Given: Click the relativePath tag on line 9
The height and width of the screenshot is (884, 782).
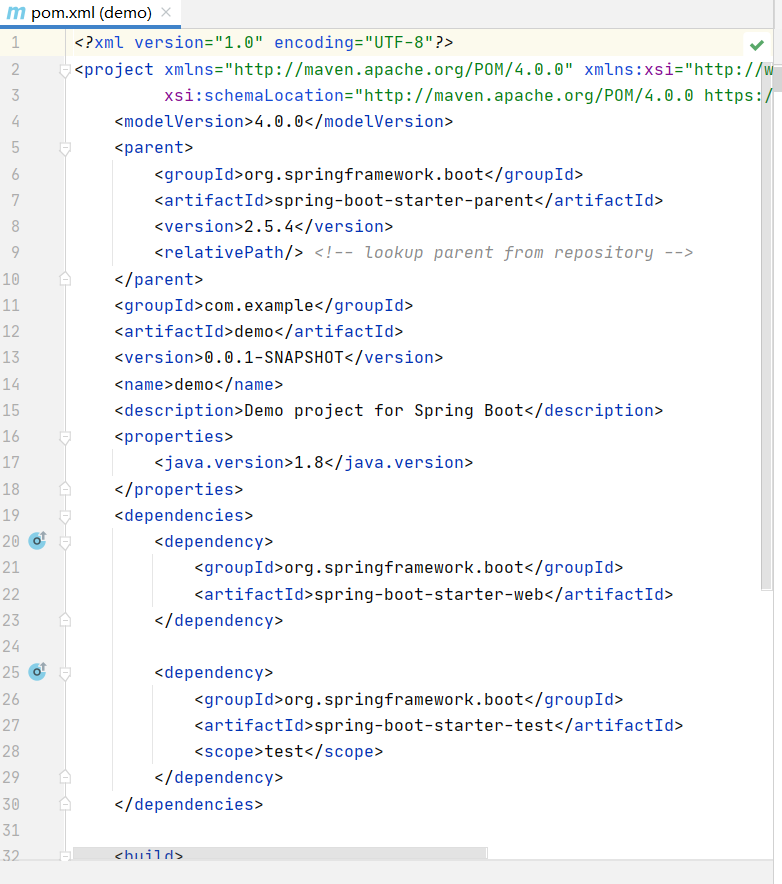Looking at the screenshot, I should [x=229, y=252].
